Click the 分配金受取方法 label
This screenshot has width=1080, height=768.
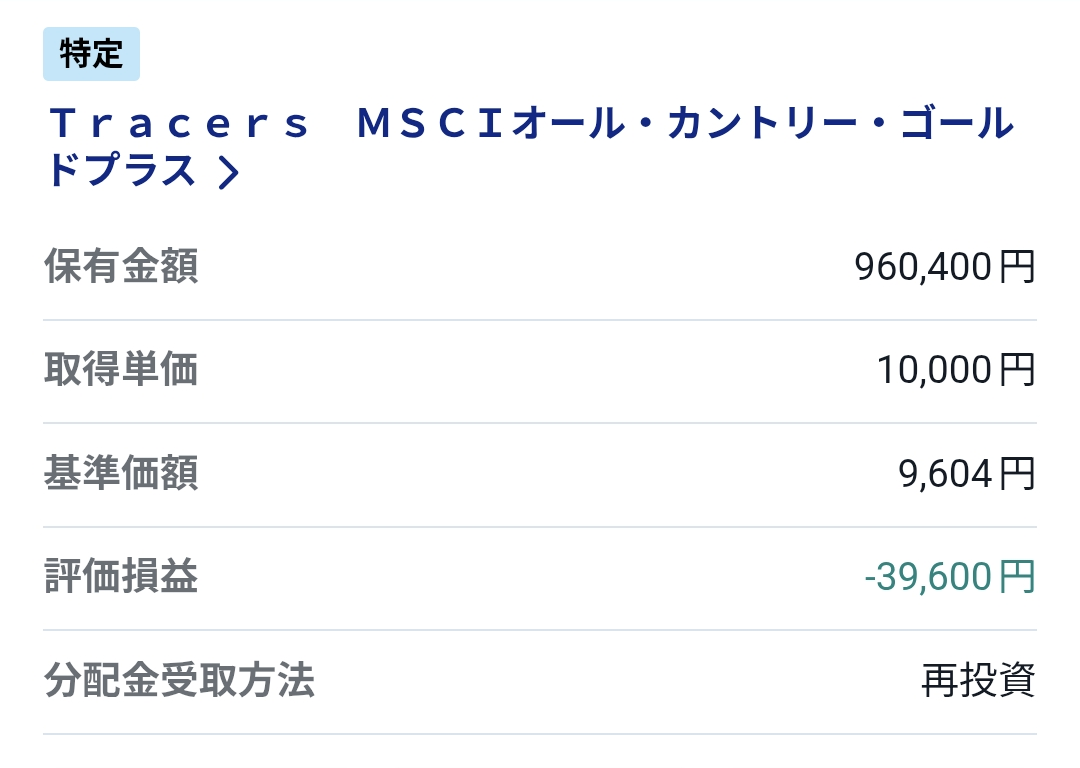179,681
